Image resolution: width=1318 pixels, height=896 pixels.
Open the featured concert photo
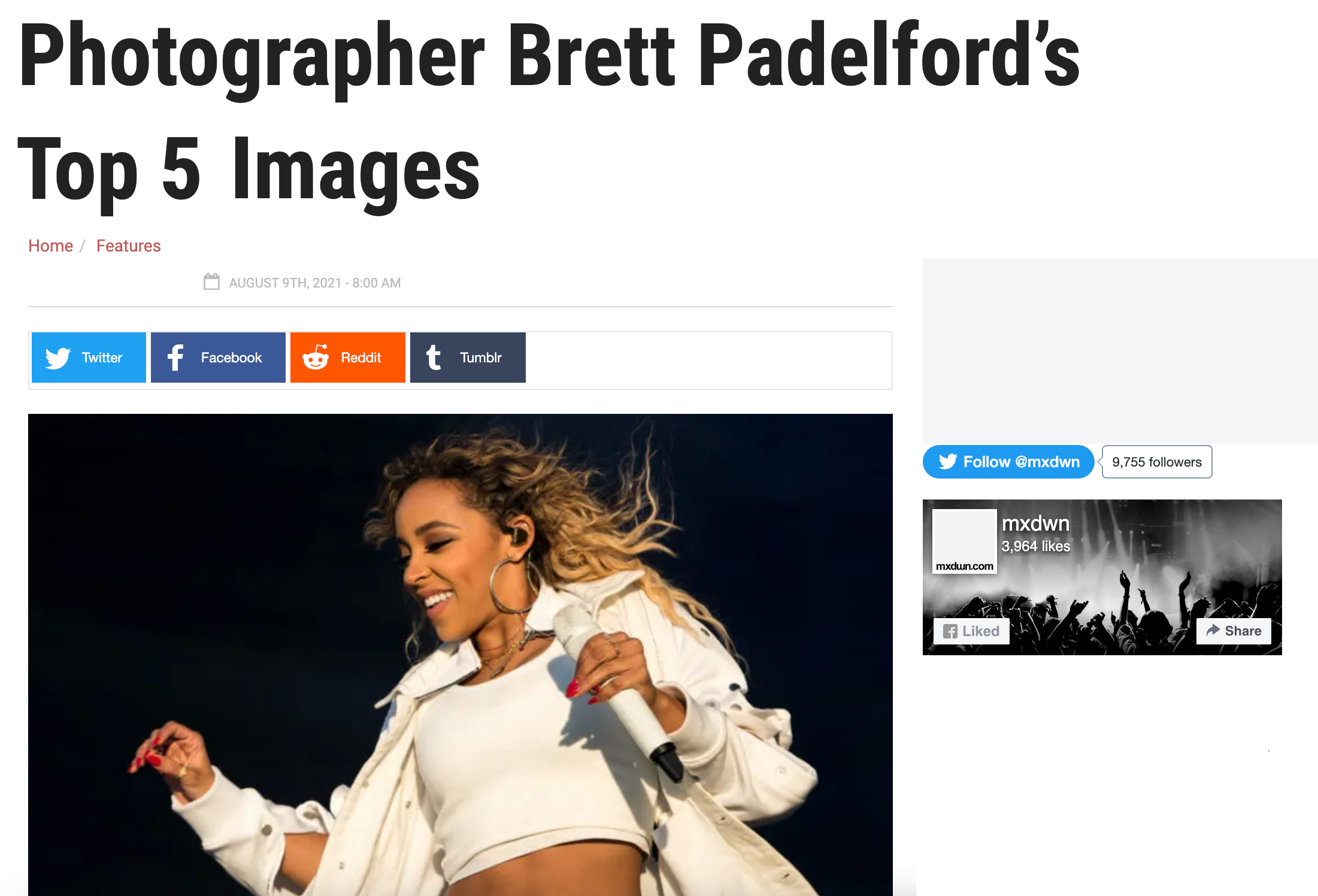click(460, 655)
